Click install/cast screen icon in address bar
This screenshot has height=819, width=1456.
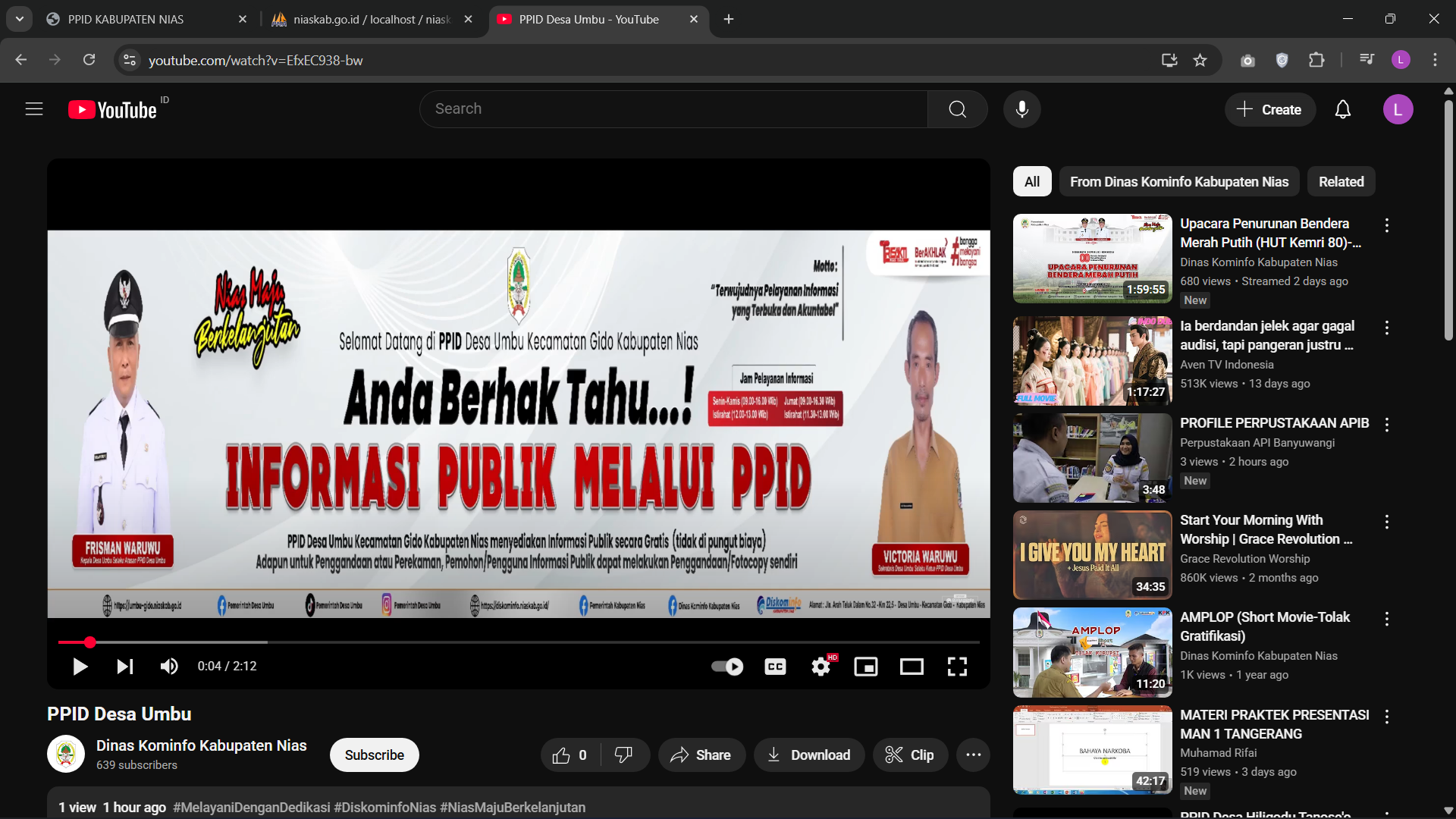tap(1169, 60)
